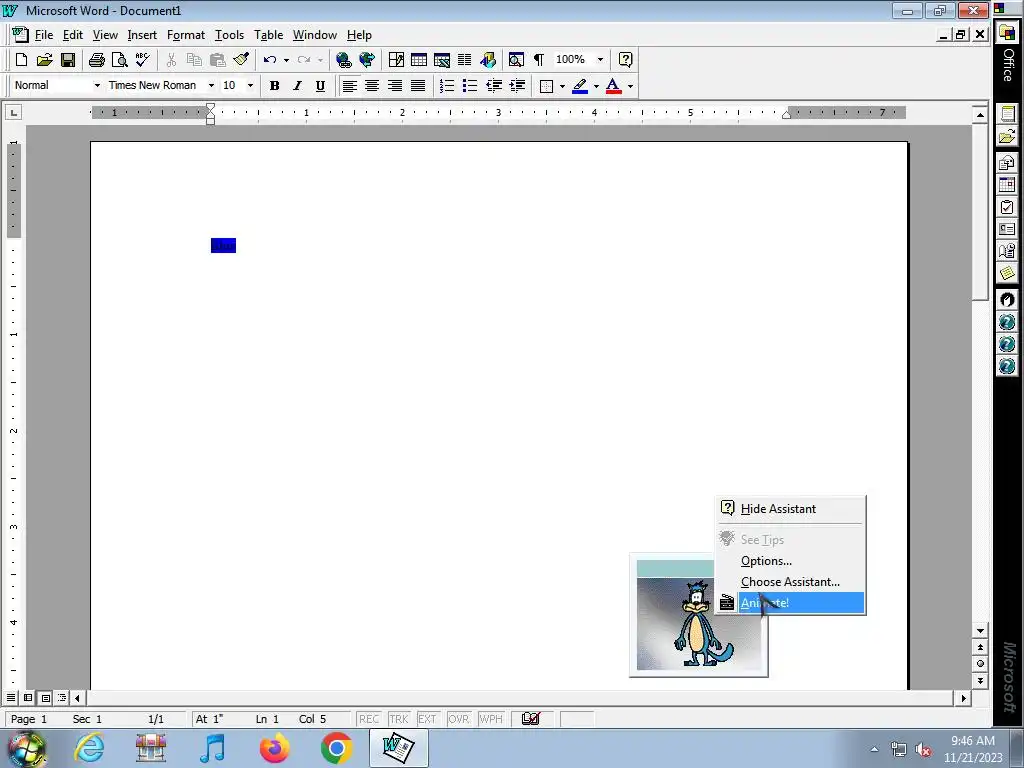The width and height of the screenshot is (1024, 768).
Task: Align text to the right
Action: click(395, 86)
